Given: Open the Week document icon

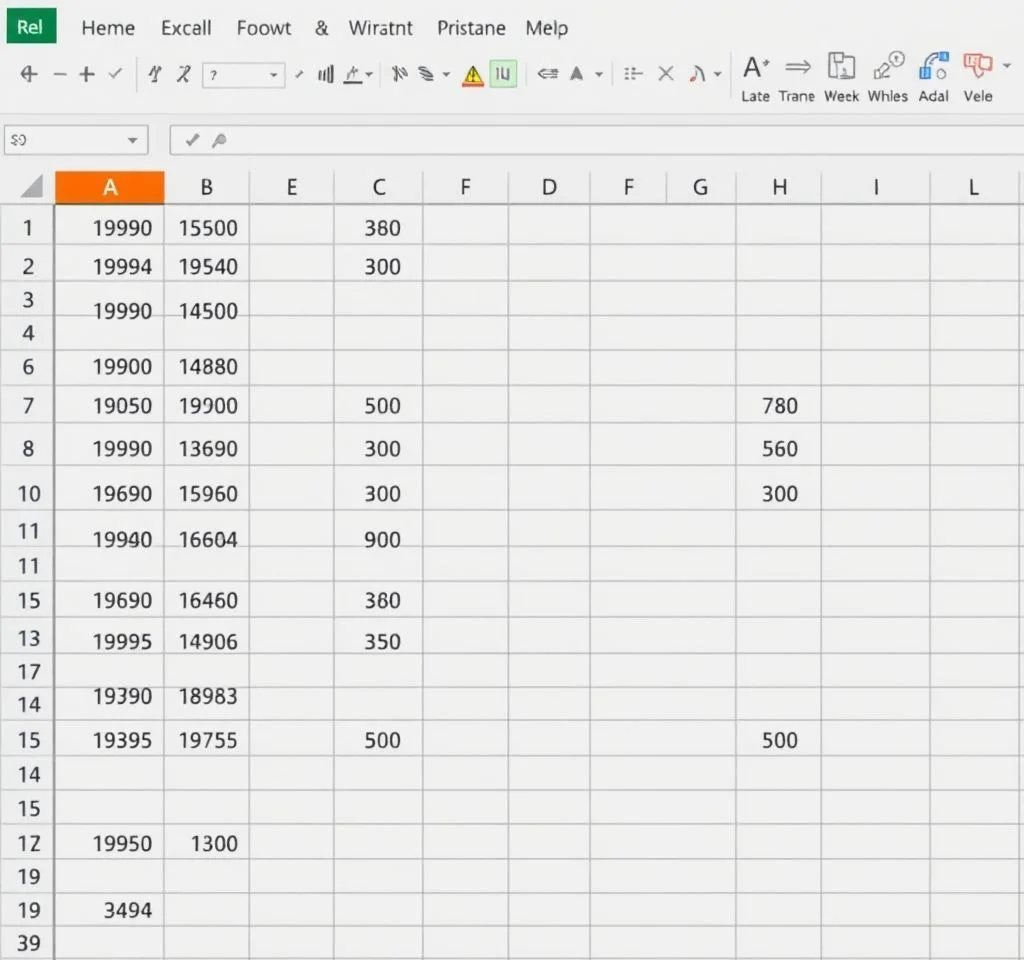Looking at the screenshot, I should pyautogui.click(x=841, y=68).
